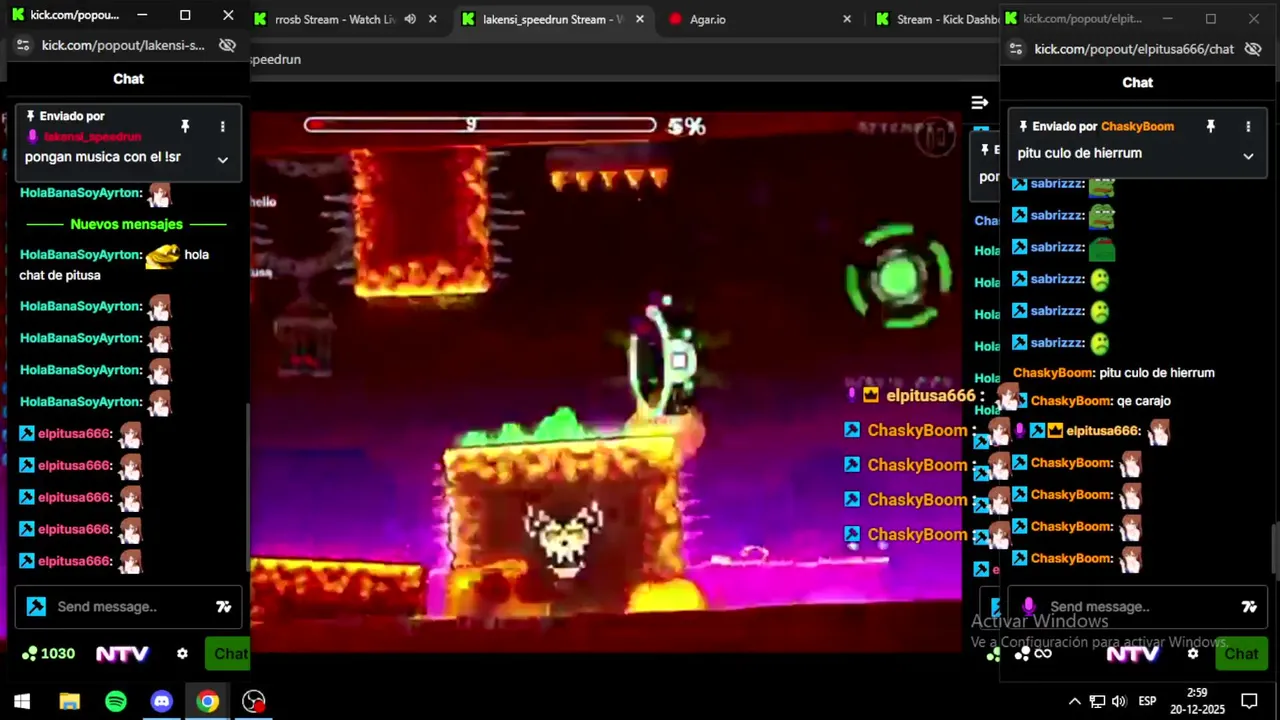
Task: Open File Explorer from the taskbar
Action: click(69, 701)
